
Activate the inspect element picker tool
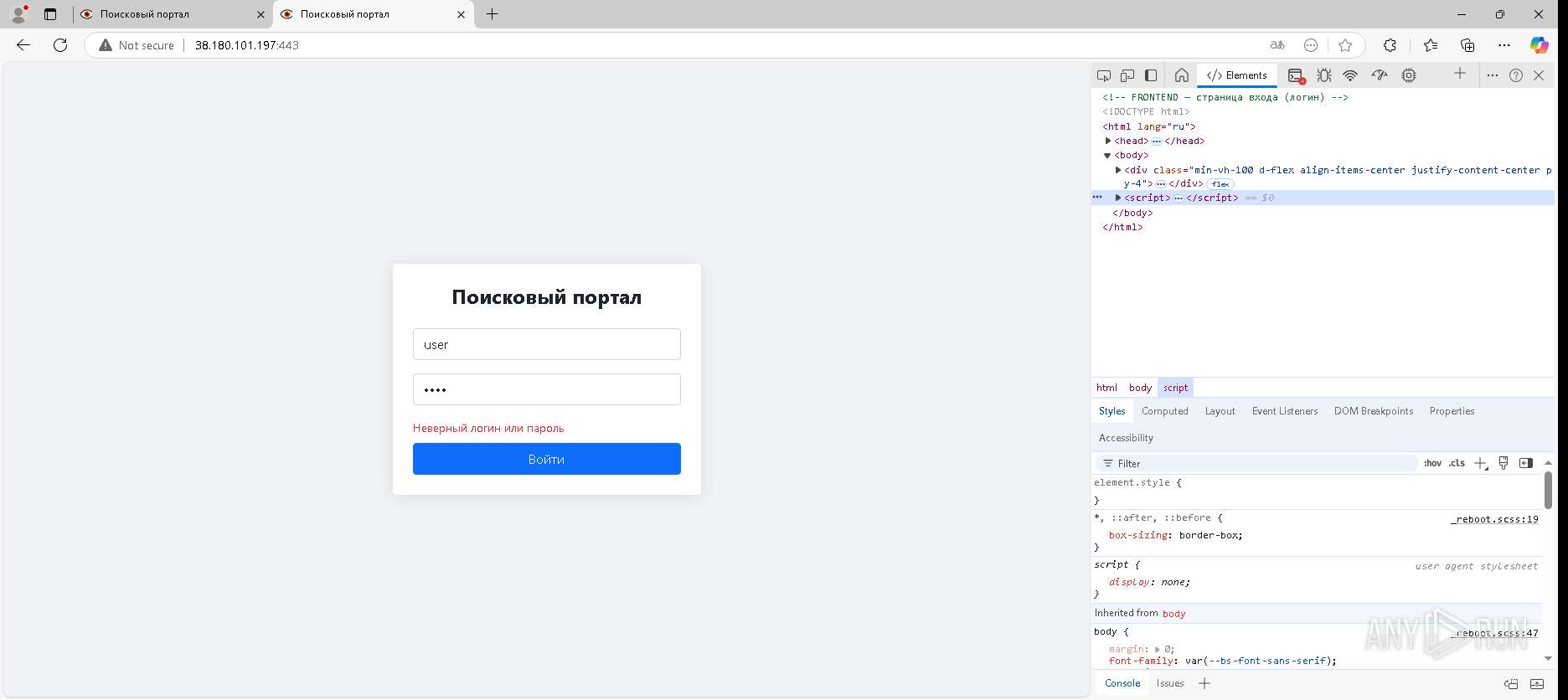(x=1104, y=75)
